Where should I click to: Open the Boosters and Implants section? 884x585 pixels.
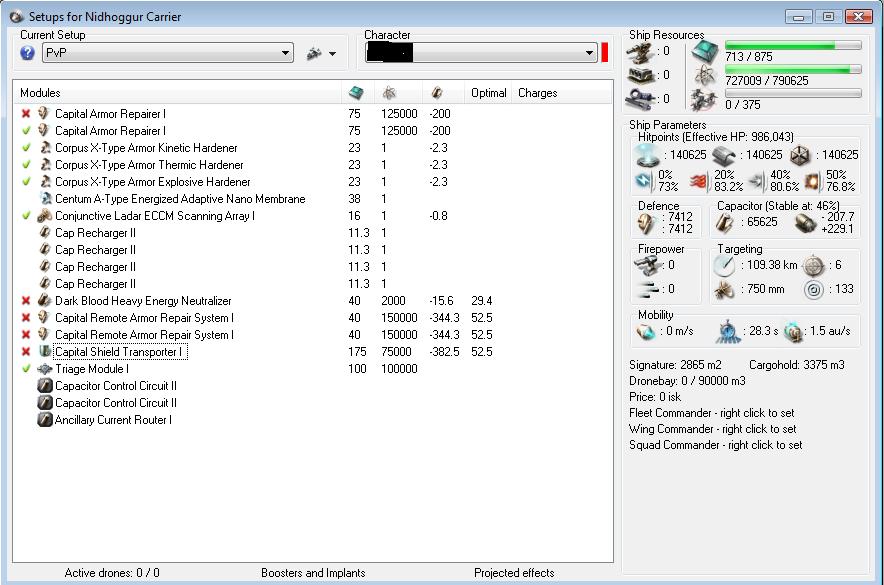[x=313, y=573]
